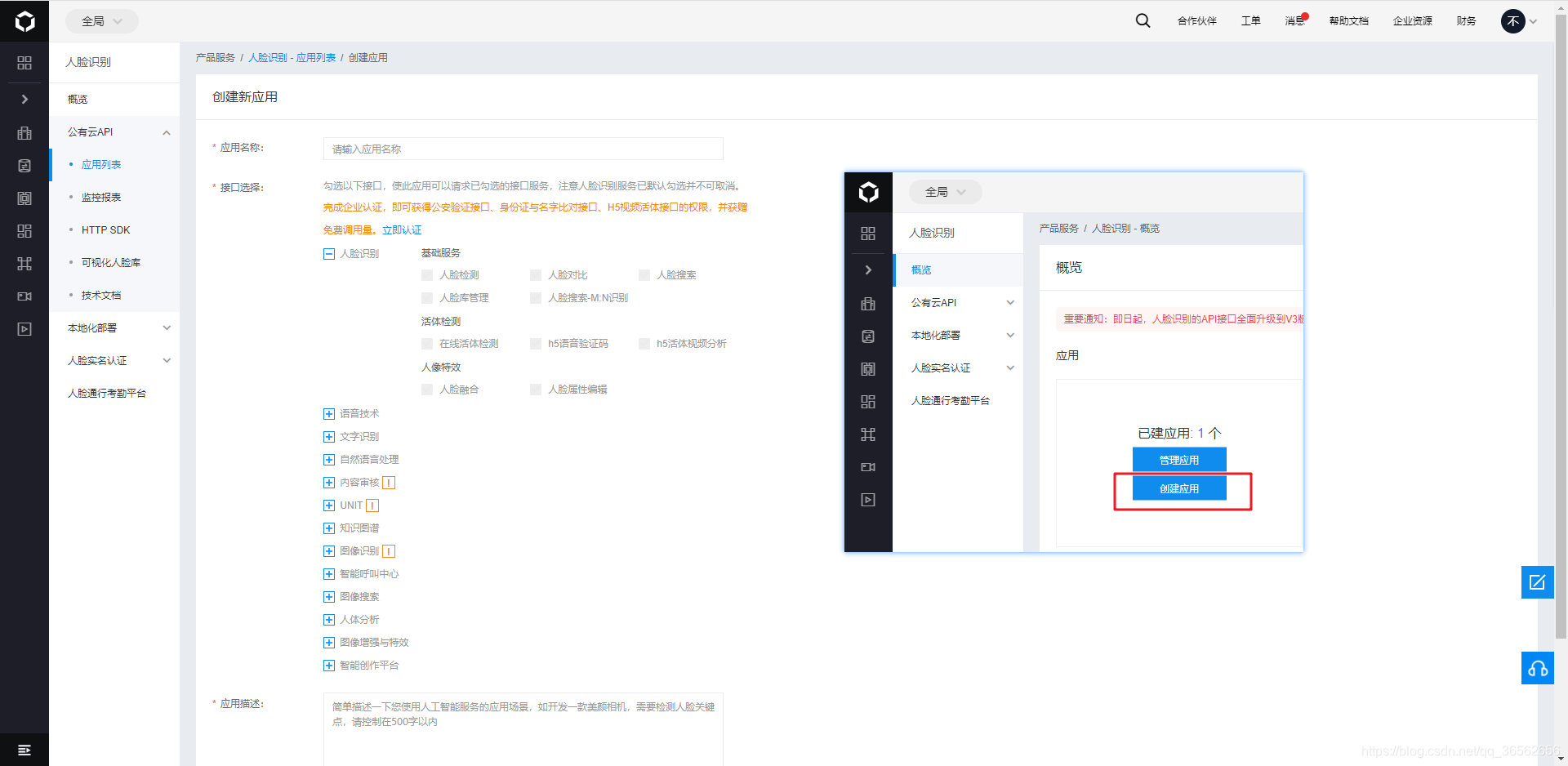Check the 人脸检测 checkbox

point(427,275)
